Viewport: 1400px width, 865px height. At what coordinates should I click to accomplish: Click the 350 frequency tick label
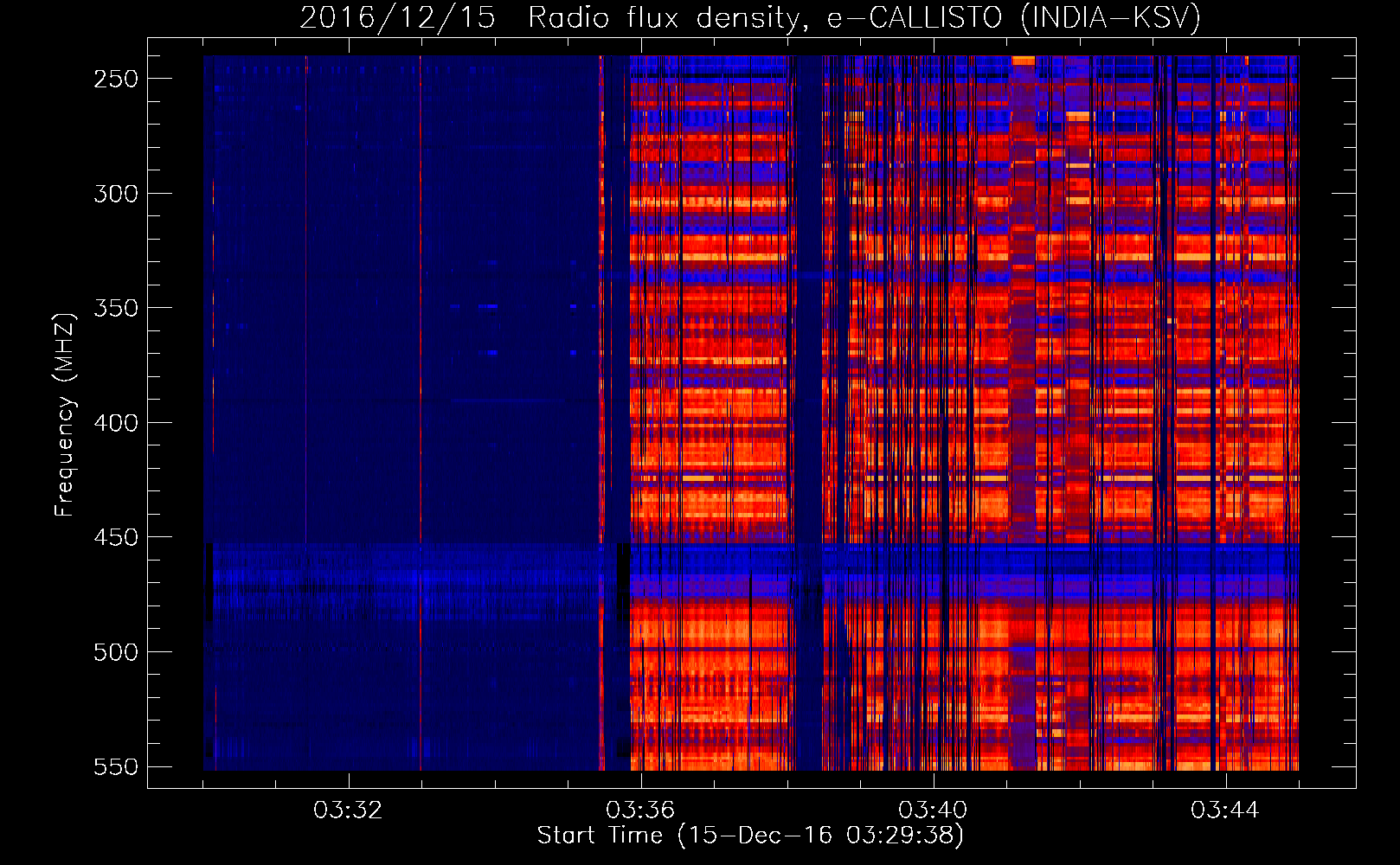coord(116,308)
